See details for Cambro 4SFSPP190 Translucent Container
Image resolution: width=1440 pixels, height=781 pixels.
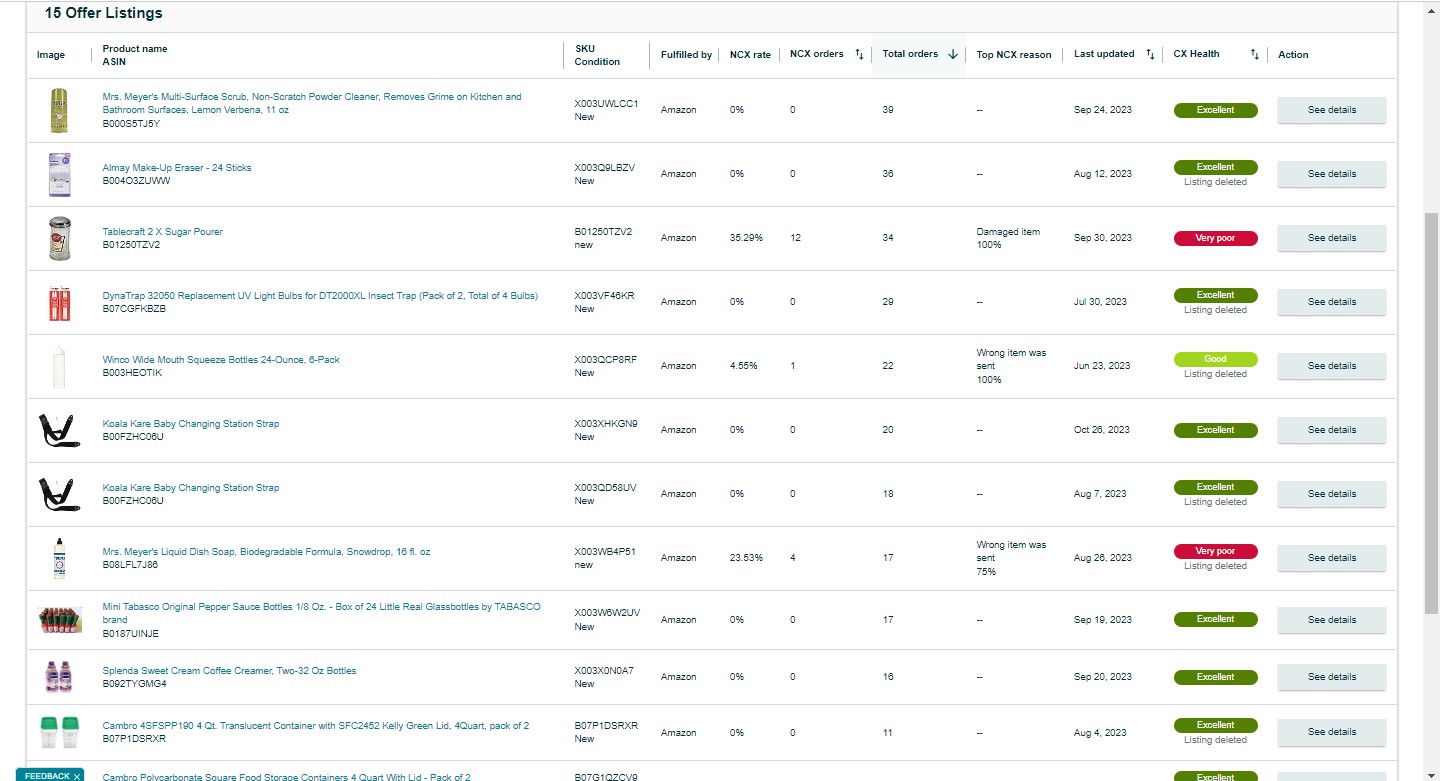[1332, 733]
